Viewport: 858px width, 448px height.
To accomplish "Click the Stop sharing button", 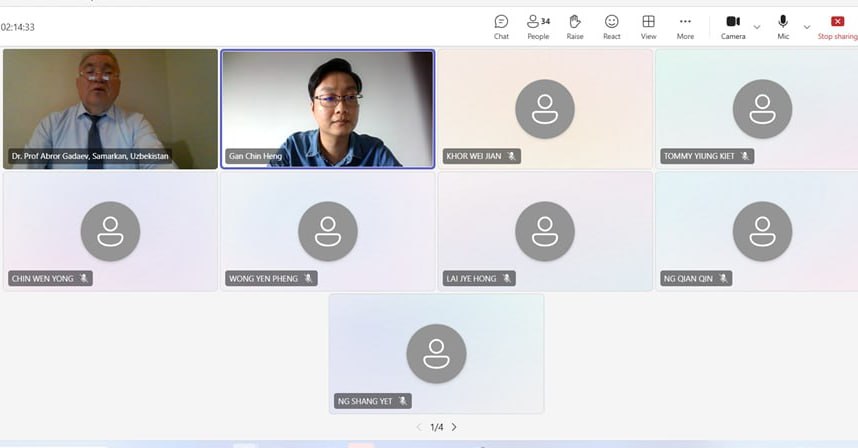I will 837,27.
